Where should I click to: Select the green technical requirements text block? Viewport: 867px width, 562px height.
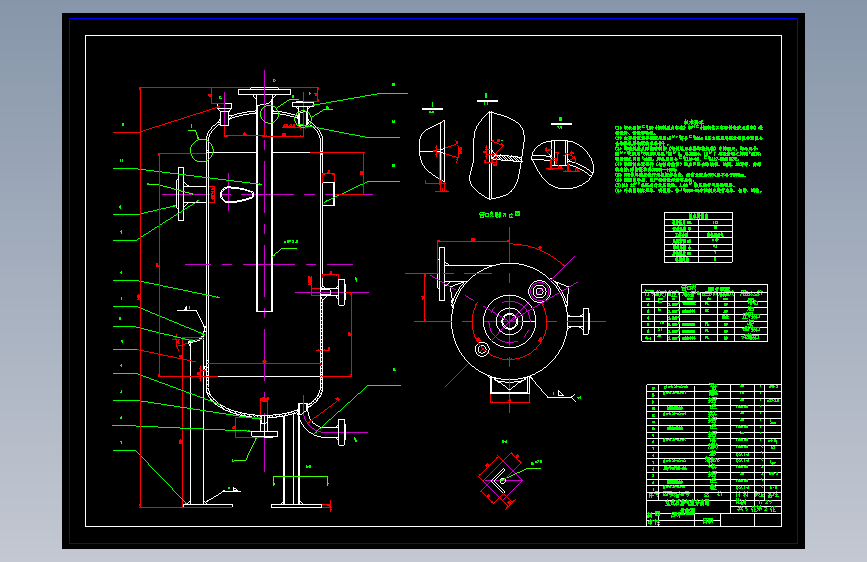[689, 156]
